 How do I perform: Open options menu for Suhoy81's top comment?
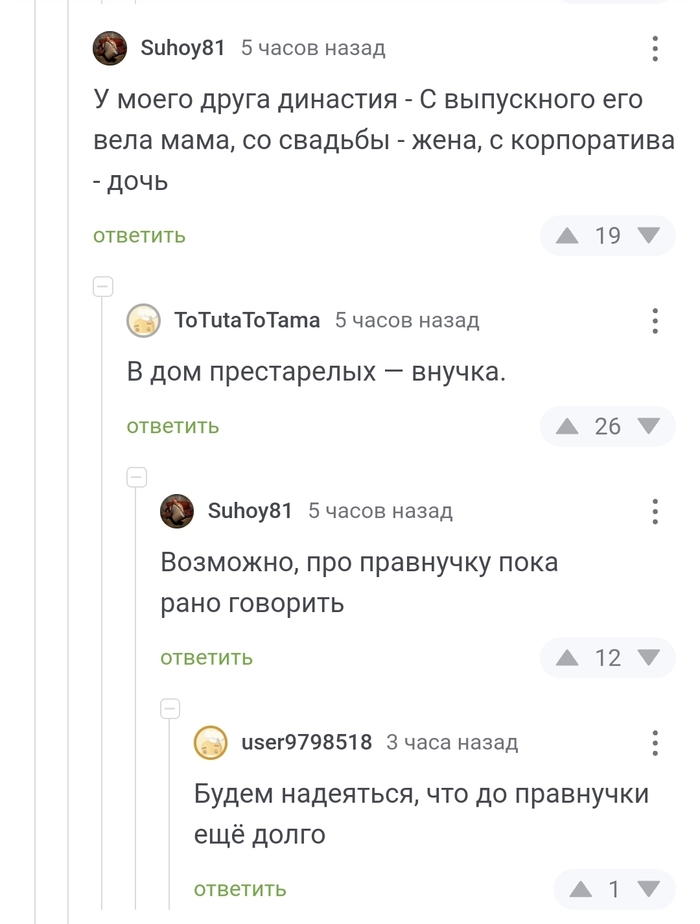(x=655, y=48)
